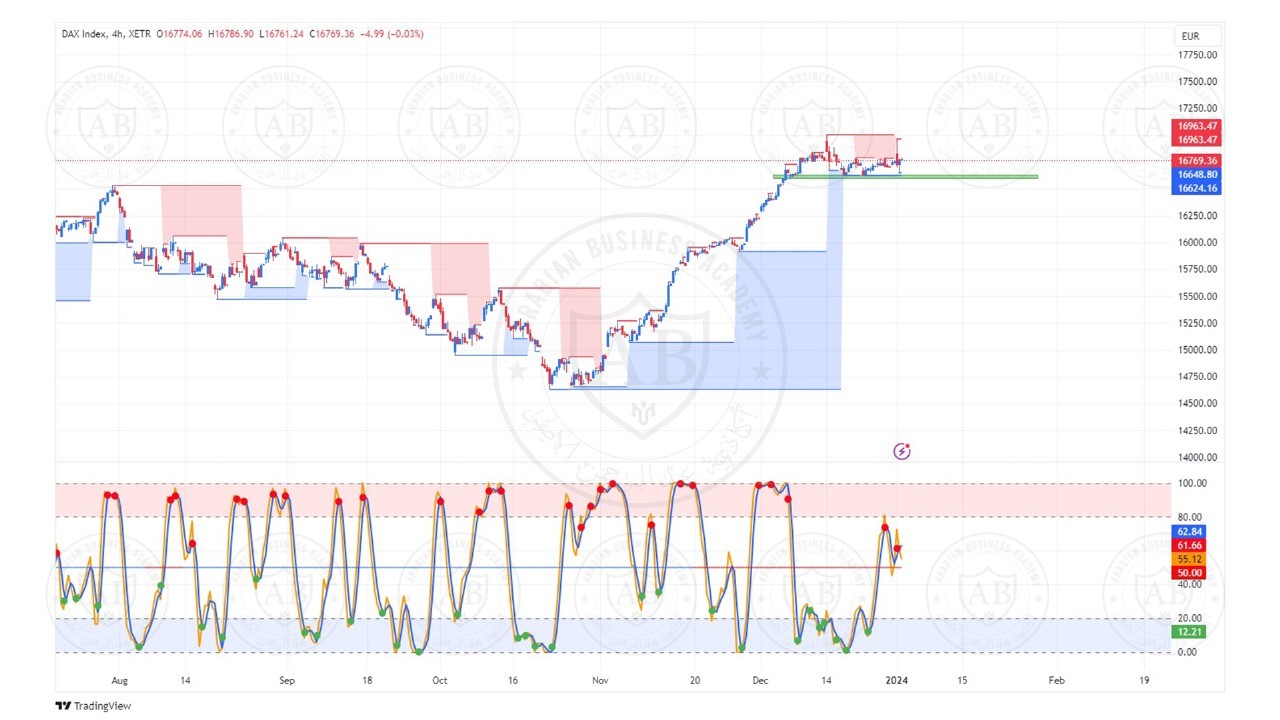
Task: Click the 14000.00 price scale label
Action: (x=1197, y=457)
